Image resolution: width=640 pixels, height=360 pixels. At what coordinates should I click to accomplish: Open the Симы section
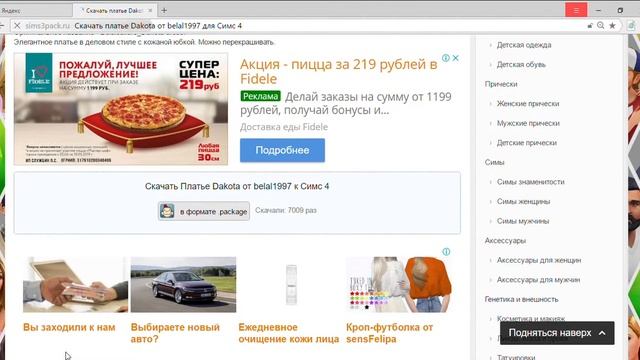coord(494,162)
